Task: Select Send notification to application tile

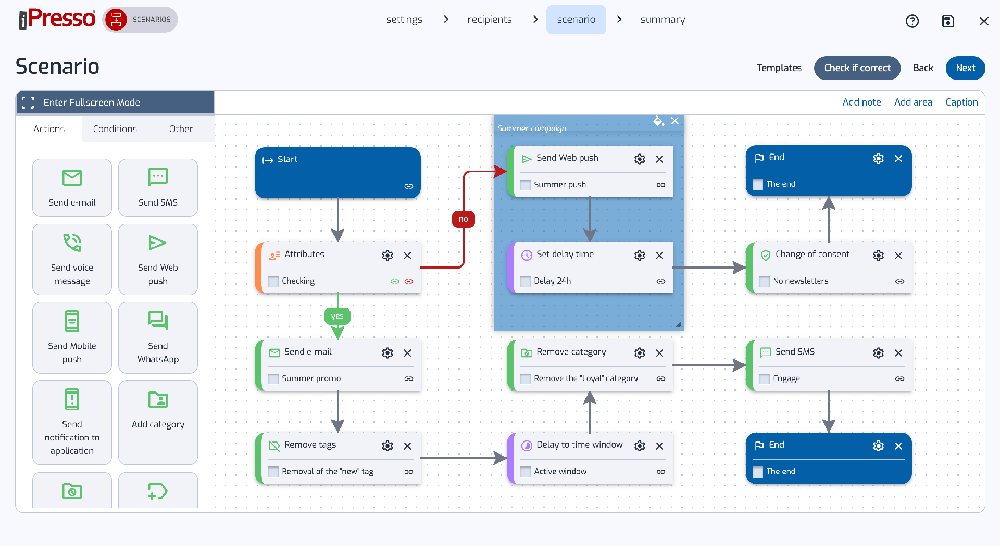Action: [x=72, y=422]
